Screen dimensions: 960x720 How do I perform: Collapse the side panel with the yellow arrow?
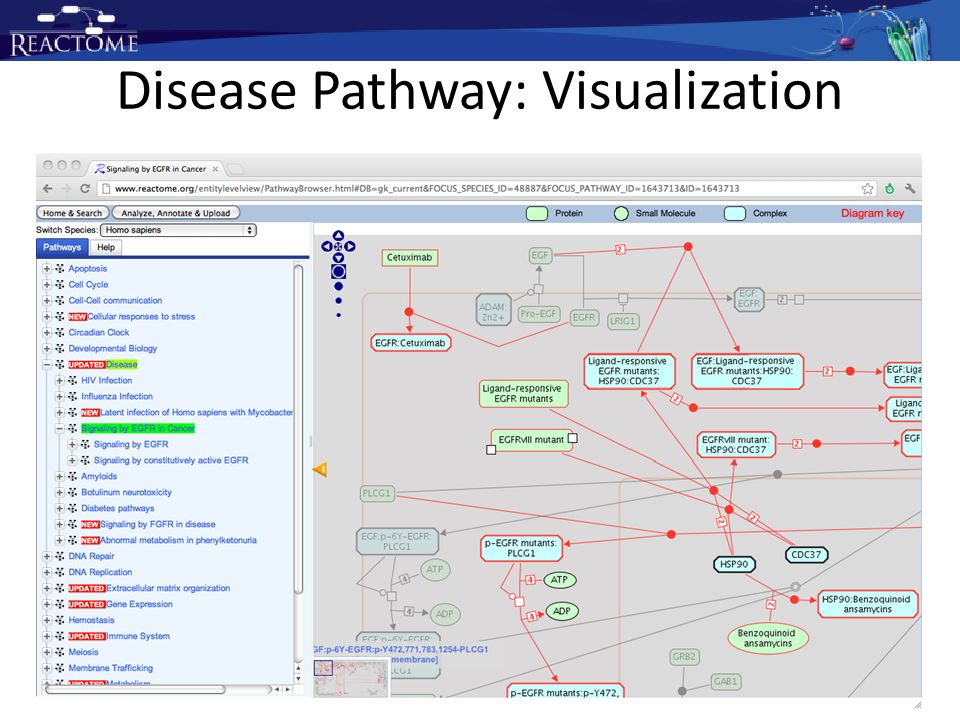(320, 470)
